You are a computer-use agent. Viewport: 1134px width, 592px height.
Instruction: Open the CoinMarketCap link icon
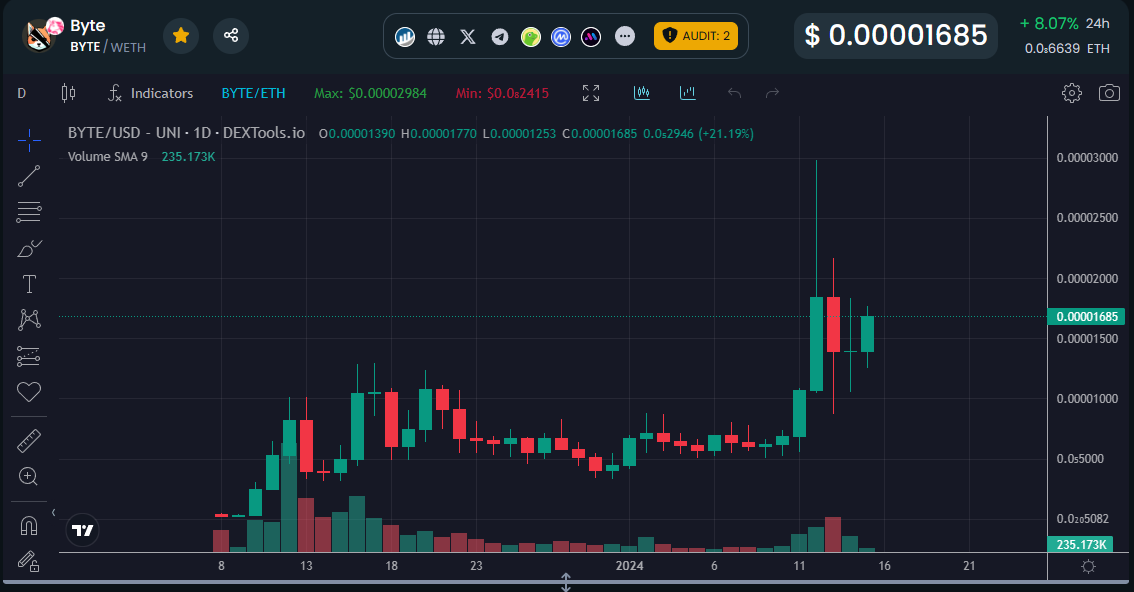tap(561, 36)
